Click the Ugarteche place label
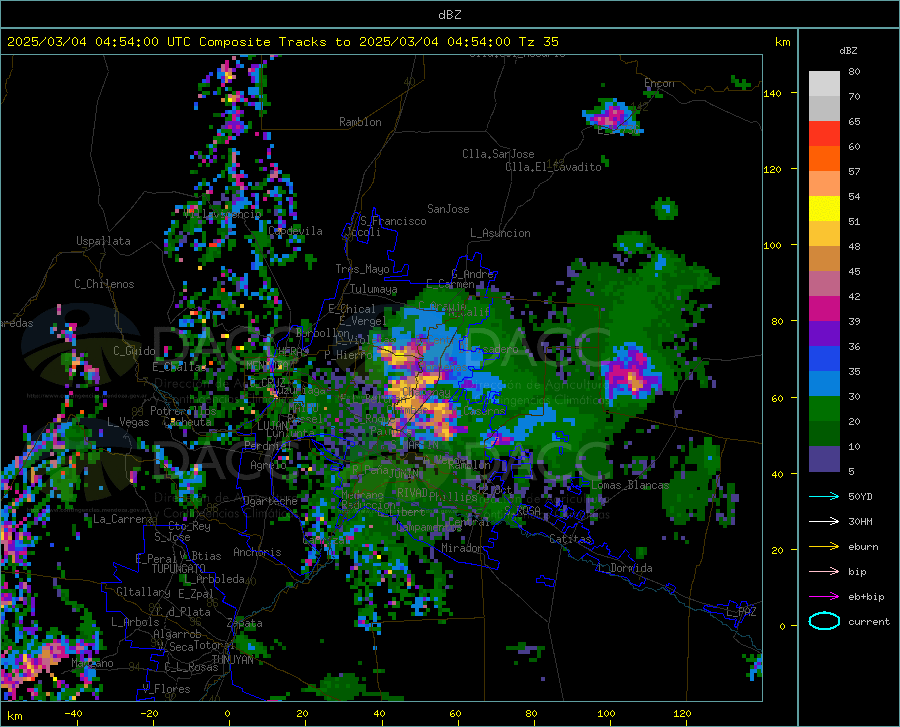The image size is (900, 727). tap(270, 501)
